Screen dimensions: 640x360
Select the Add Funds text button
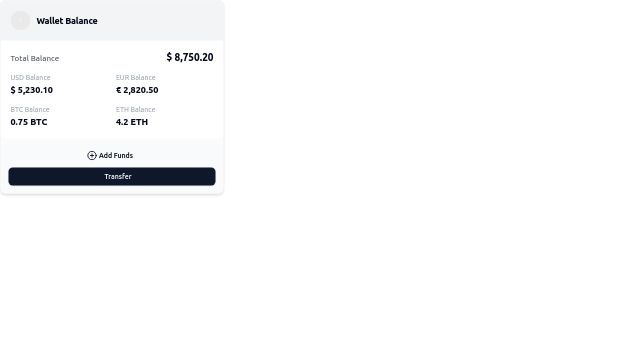click(110, 156)
